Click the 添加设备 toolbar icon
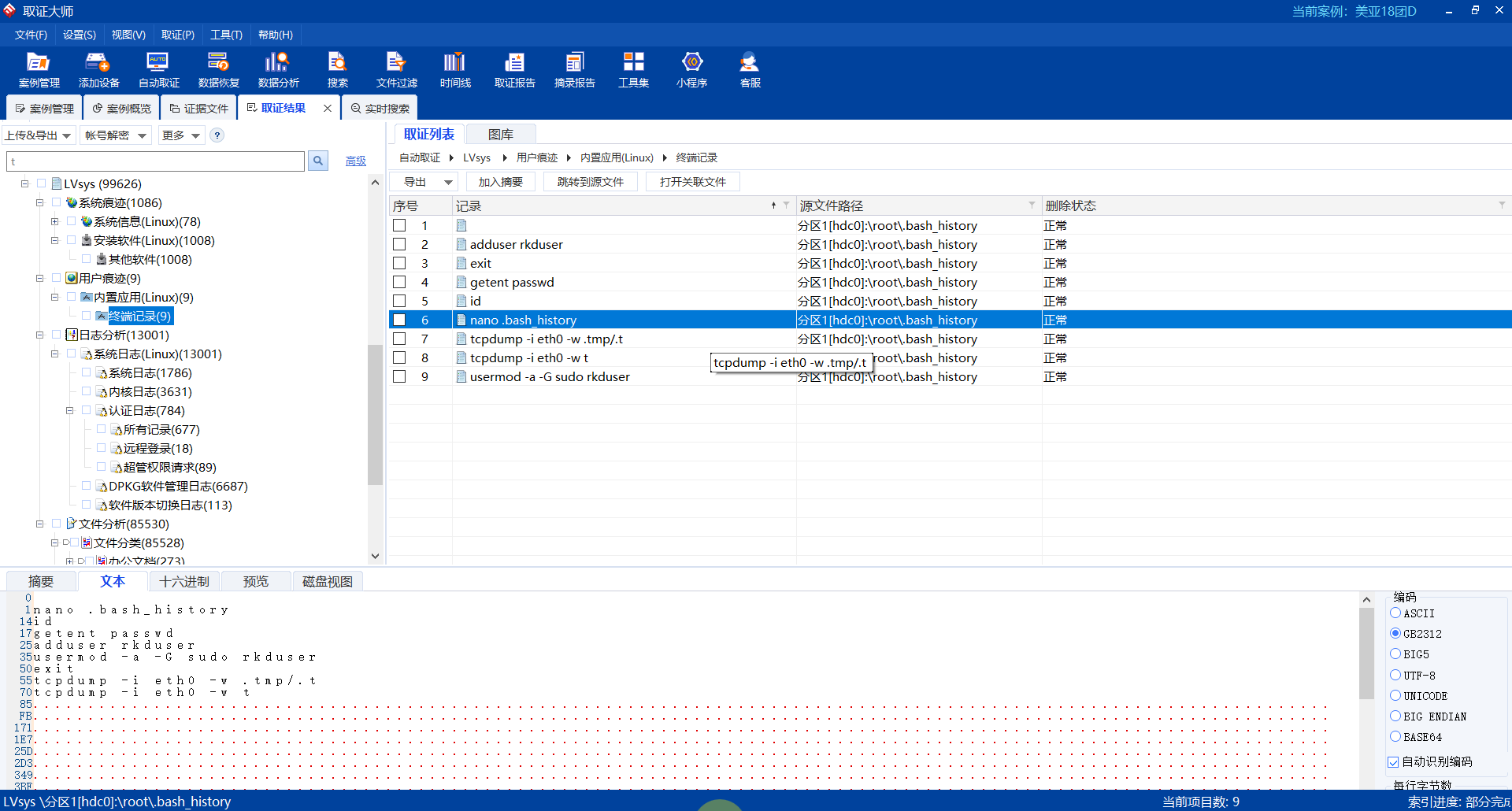The height and width of the screenshot is (811, 1512). point(98,69)
